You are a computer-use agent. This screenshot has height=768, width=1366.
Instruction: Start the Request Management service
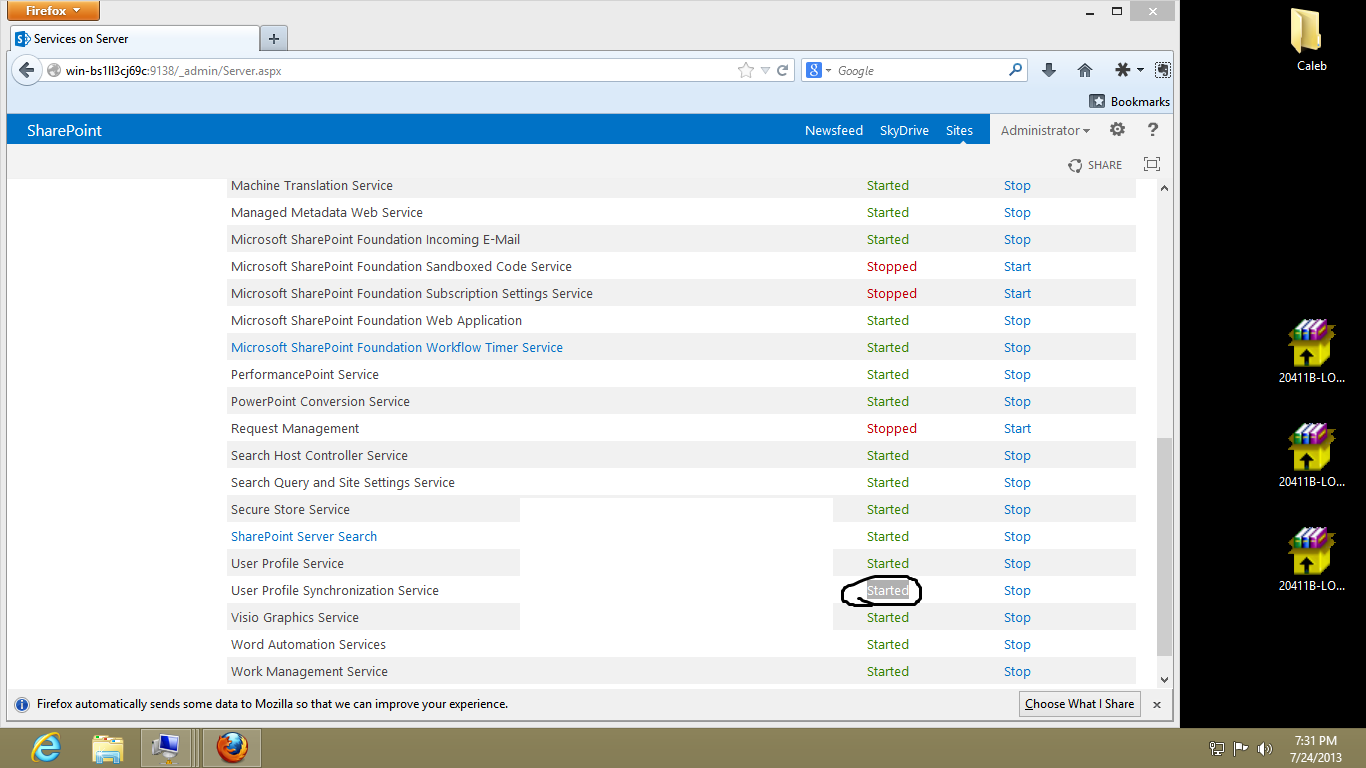1017,429
